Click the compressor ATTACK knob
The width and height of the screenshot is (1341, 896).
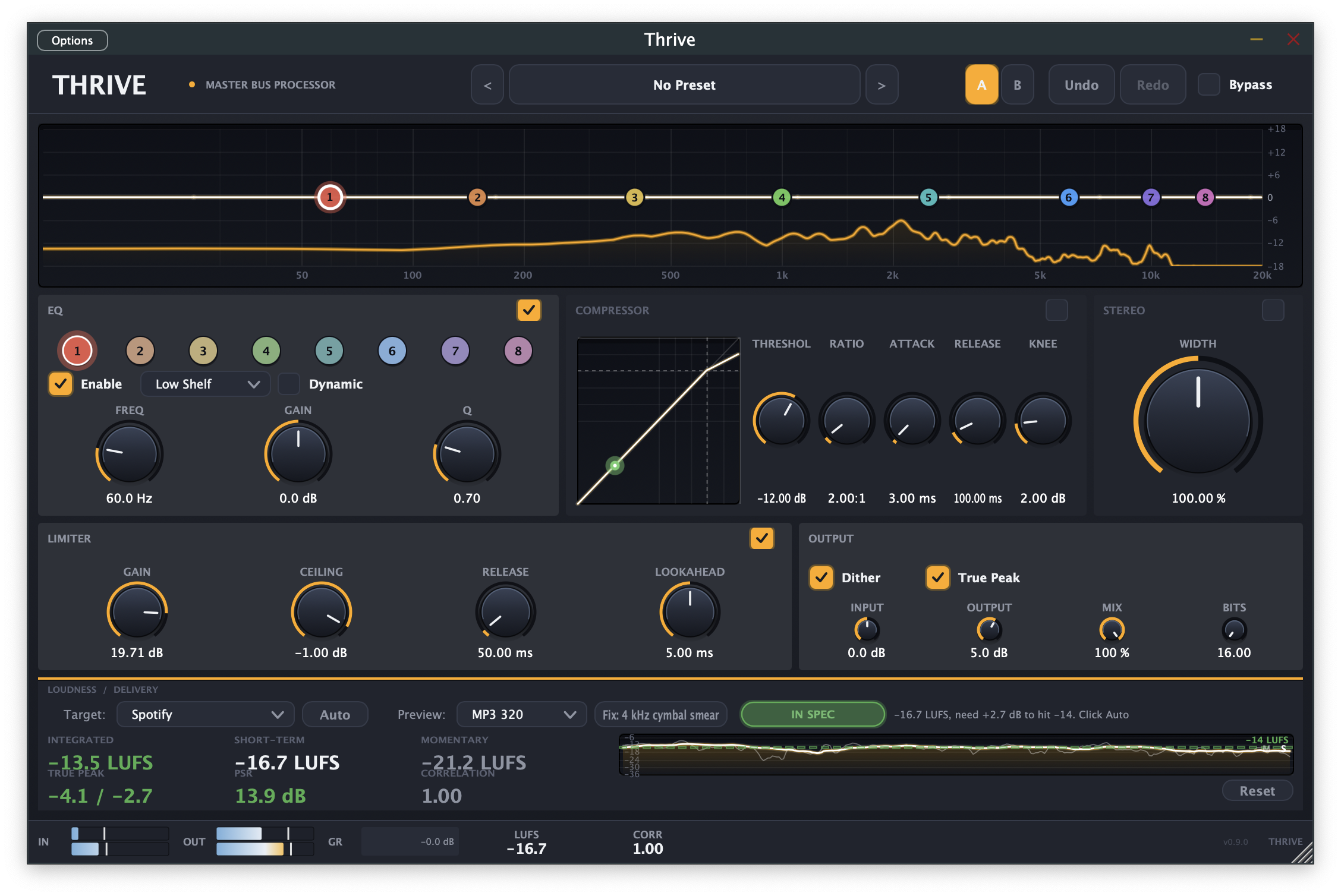pos(912,421)
